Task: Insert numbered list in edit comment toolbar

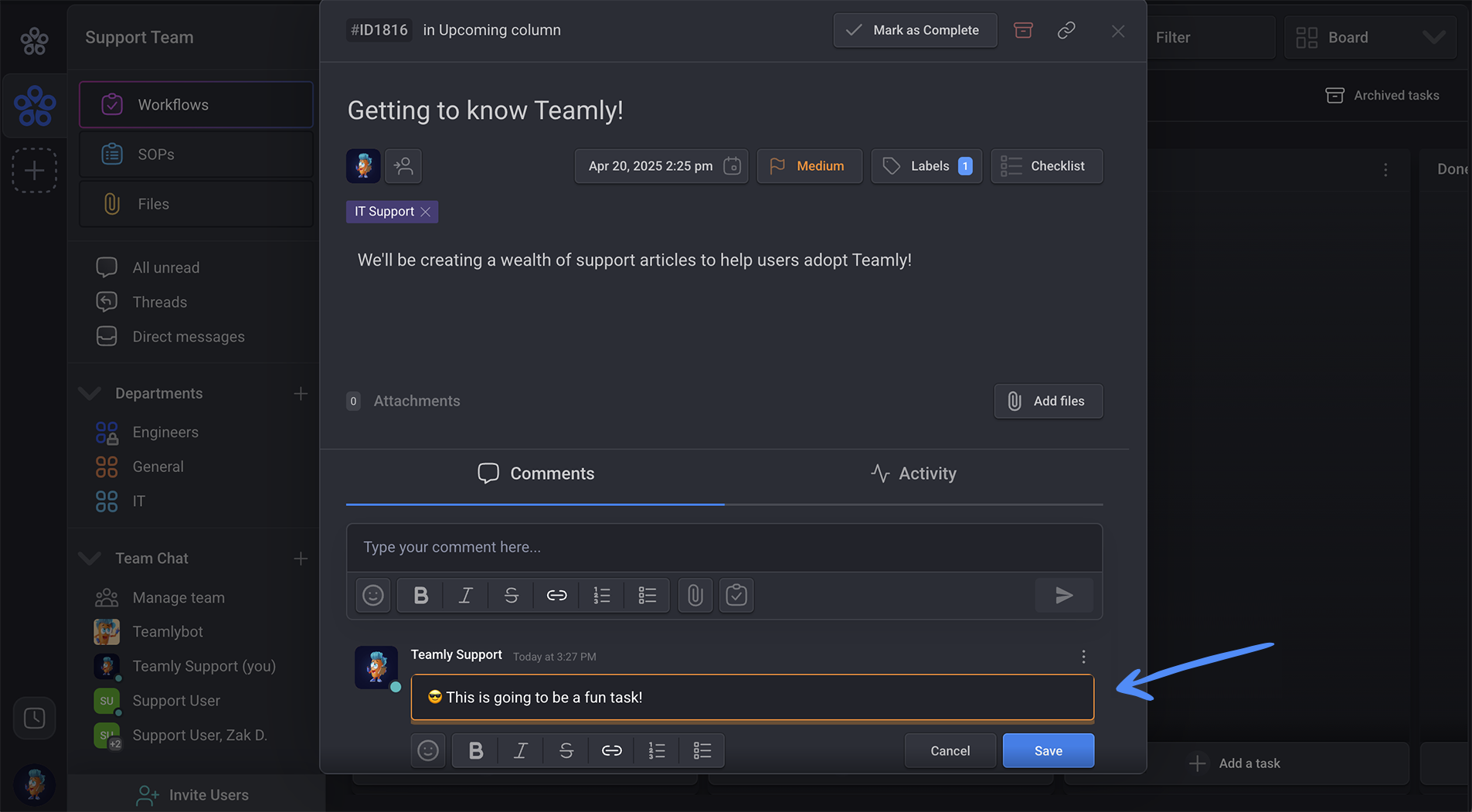Action: point(657,751)
